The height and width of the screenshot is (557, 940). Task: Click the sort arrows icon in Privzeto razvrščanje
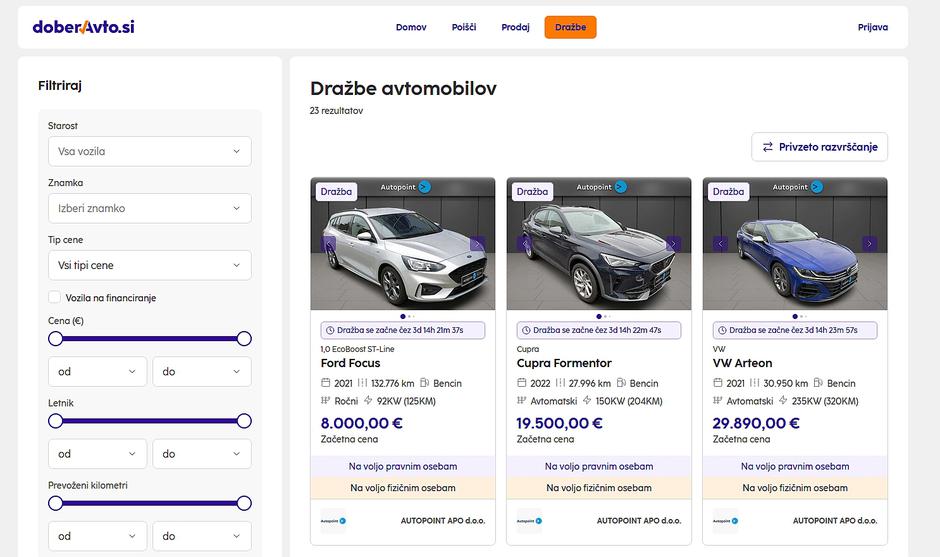(x=767, y=147)
